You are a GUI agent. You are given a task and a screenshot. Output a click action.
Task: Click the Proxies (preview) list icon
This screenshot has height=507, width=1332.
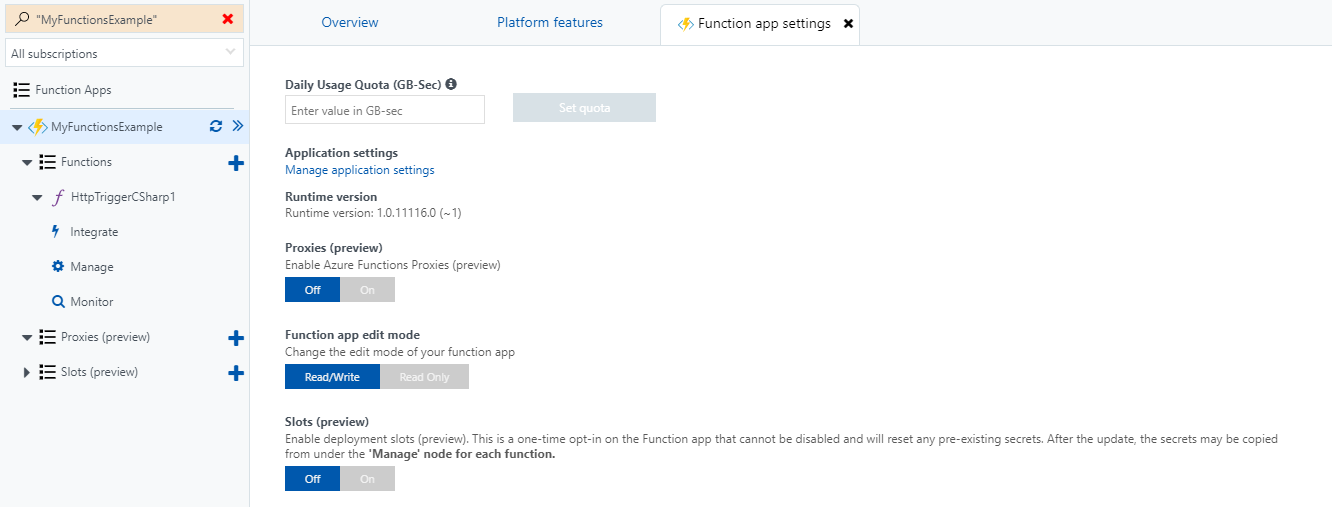47,337
